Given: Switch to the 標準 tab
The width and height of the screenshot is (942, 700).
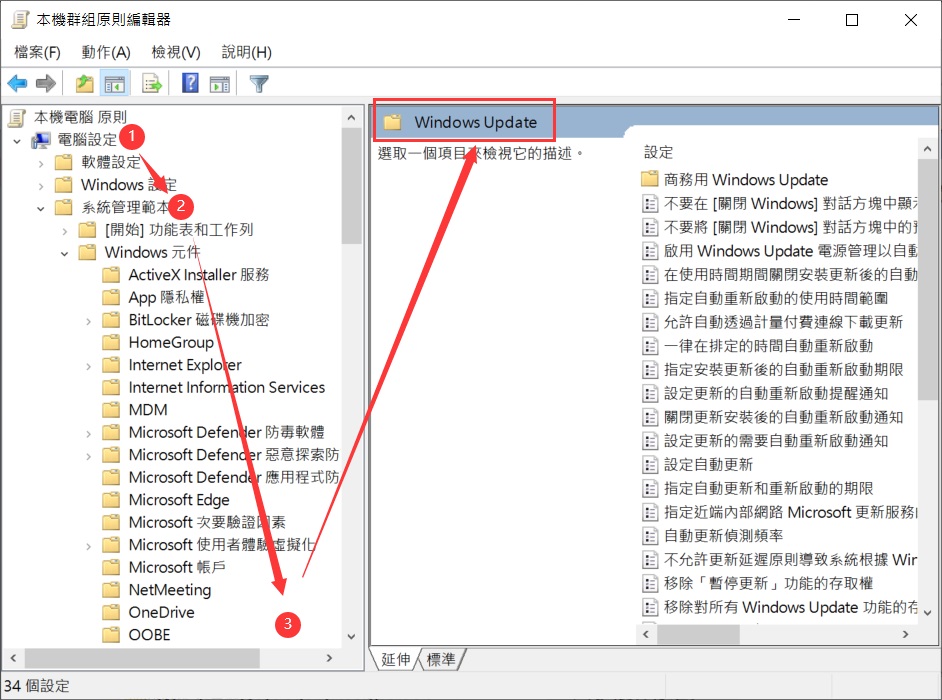Looking at the screenshot, I should click(441, 659).
